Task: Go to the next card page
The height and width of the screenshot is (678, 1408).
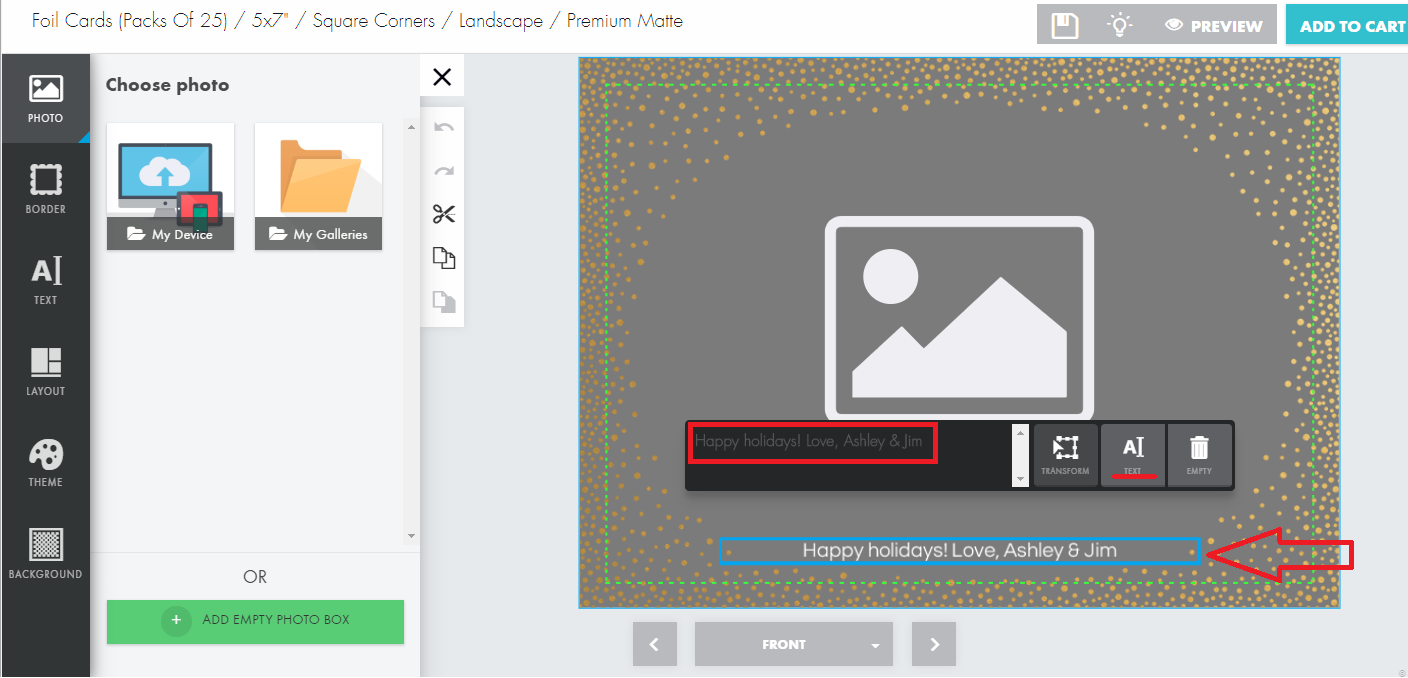Action: pos(934,645)
